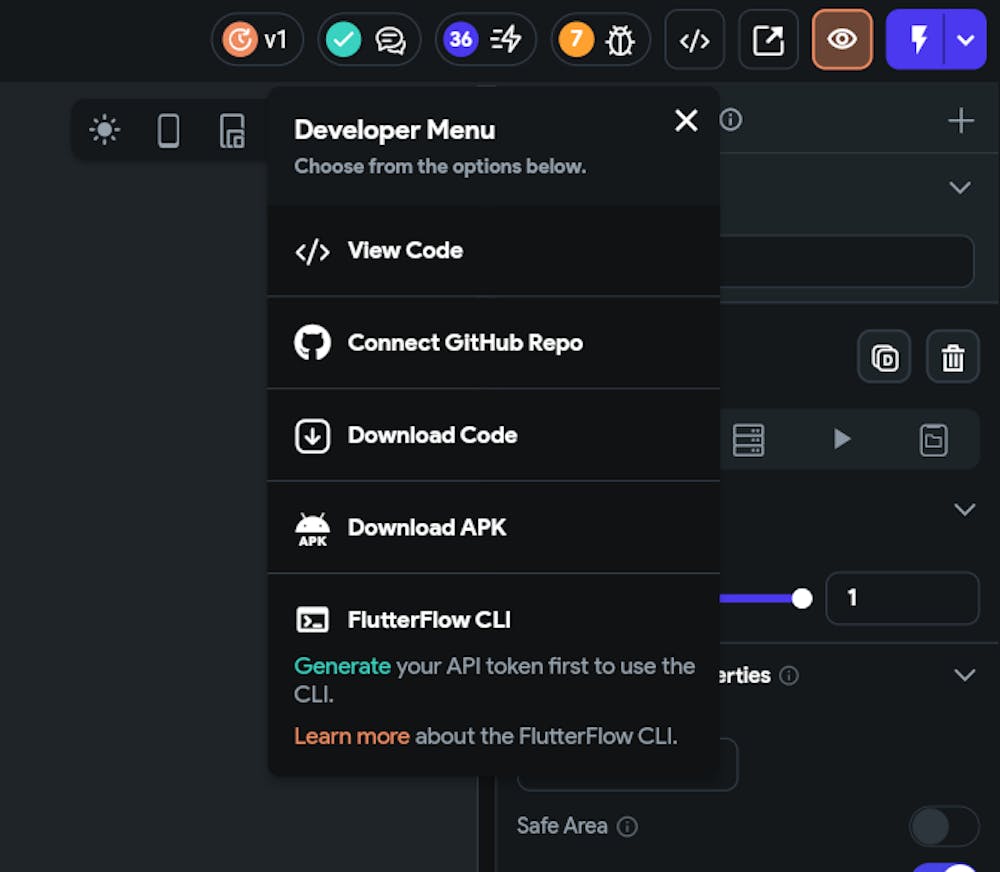Viewport: 1000px width, 872px height.
Task: Open the dropdown arrow beside the lightning button
Action: pyautogui.click(x=965, y=40)
